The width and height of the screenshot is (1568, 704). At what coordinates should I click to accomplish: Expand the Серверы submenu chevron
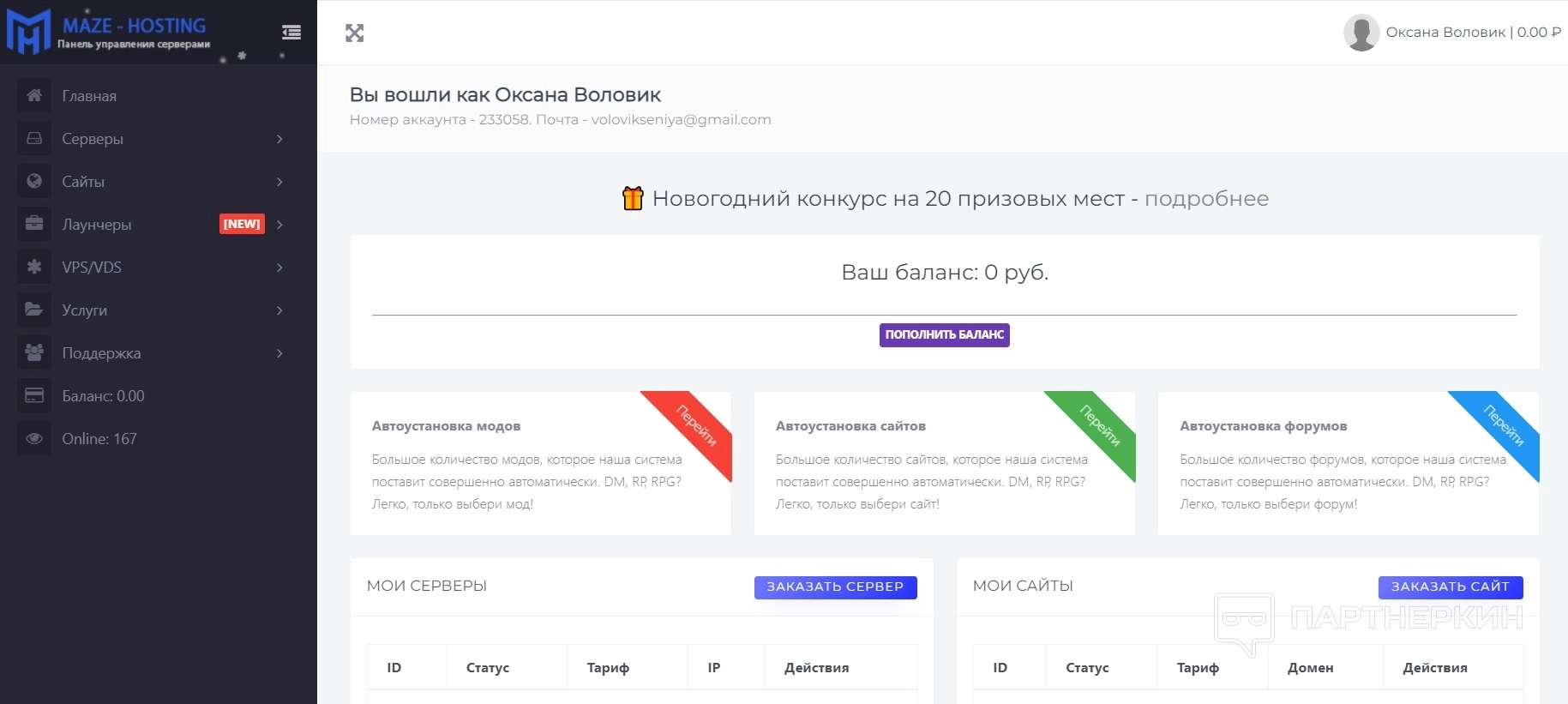coord(279,139)
